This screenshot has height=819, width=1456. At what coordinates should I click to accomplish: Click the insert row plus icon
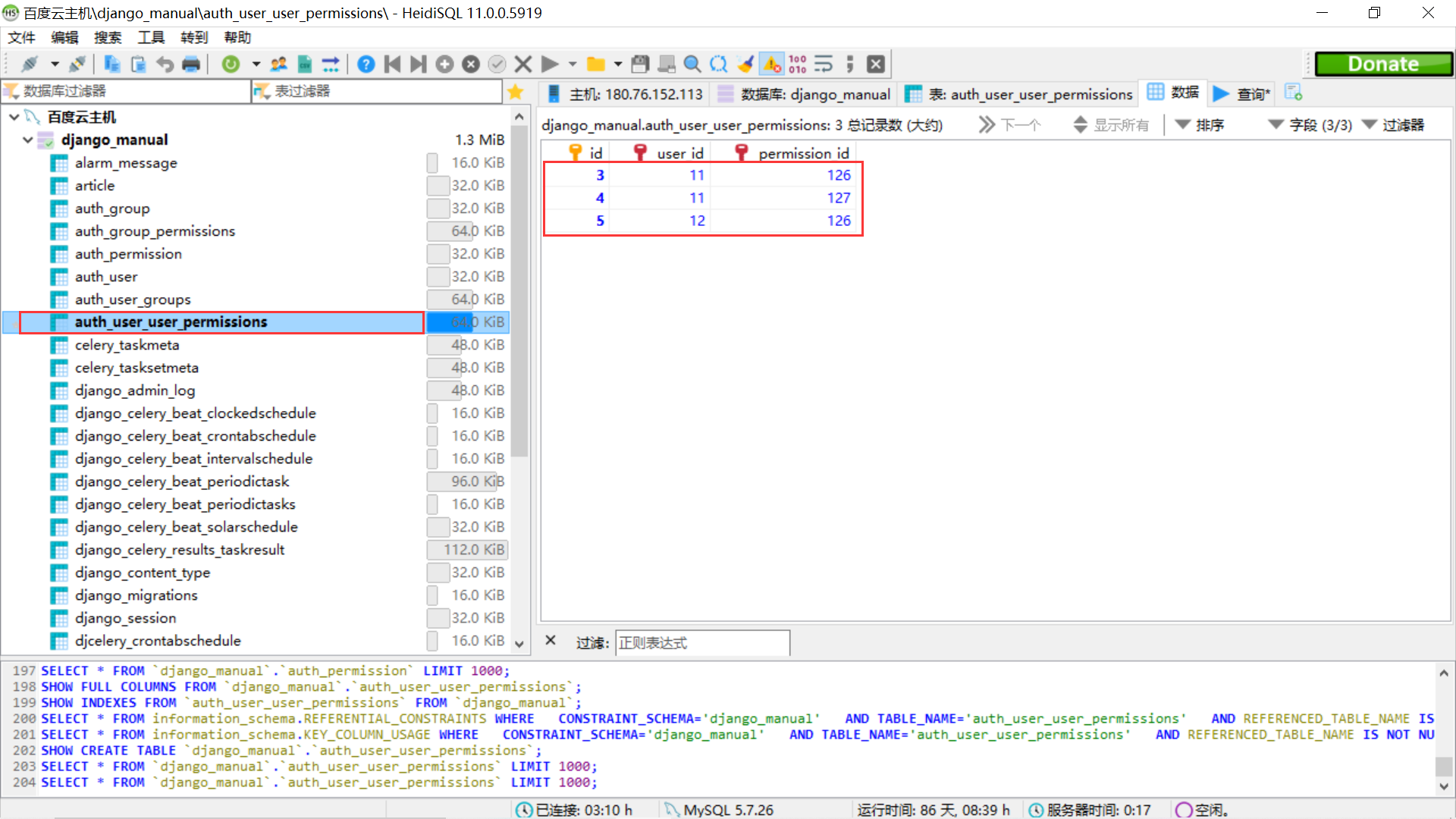coord(444,64)
